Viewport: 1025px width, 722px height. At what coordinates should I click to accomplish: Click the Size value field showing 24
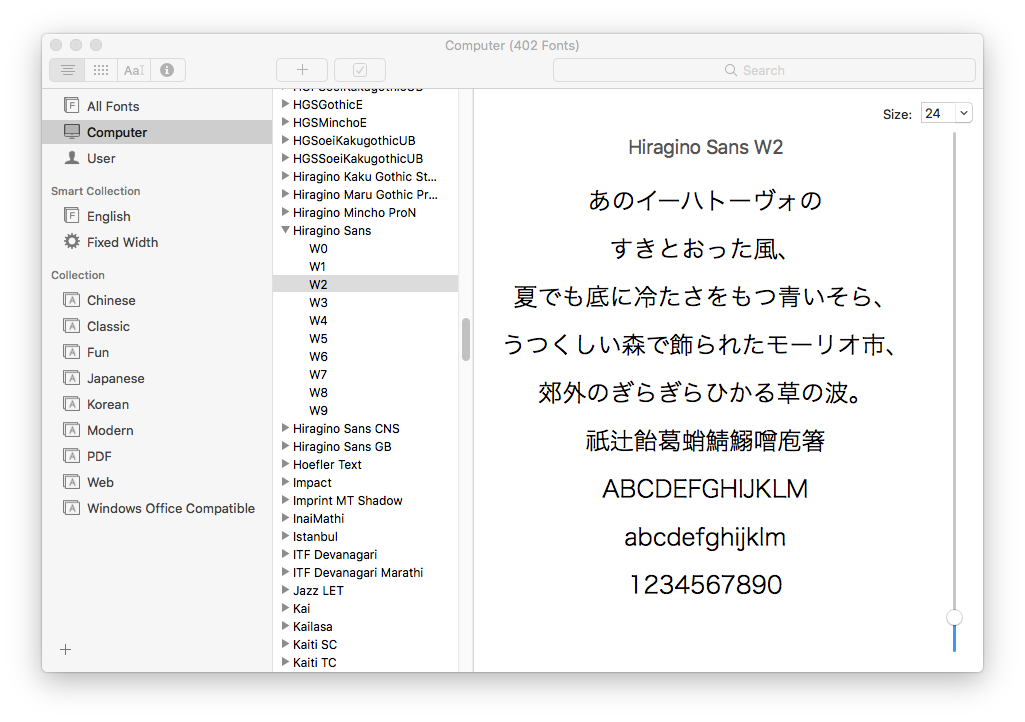[x=938, y=113]
